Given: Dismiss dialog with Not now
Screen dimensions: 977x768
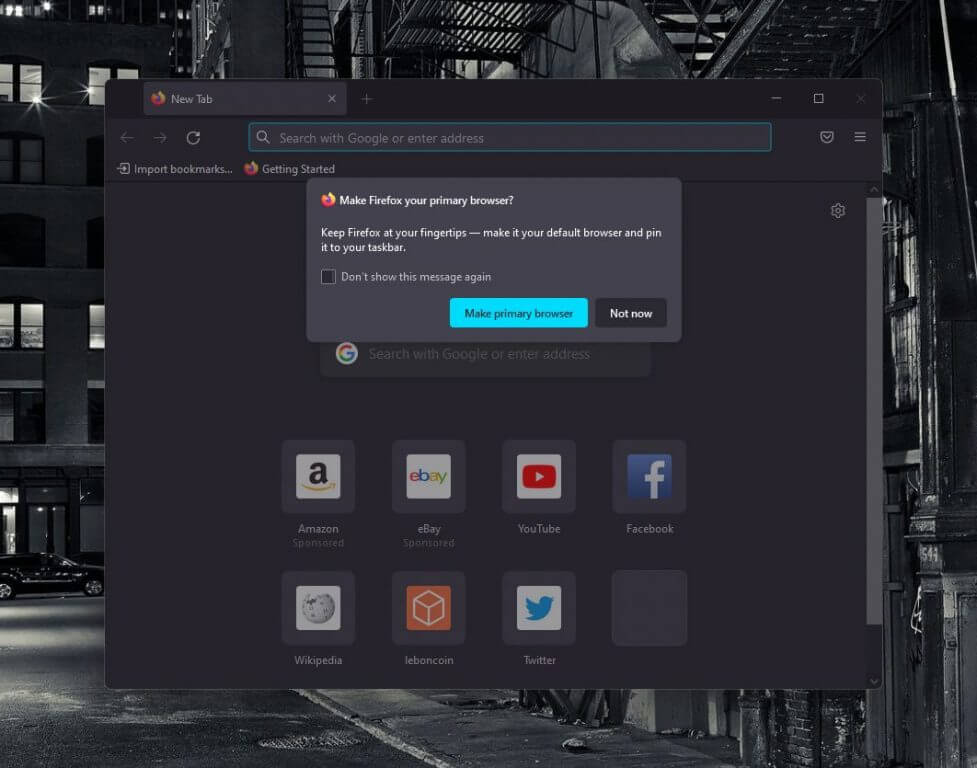Looking at the screenshot, I should (x=631, y=313).
